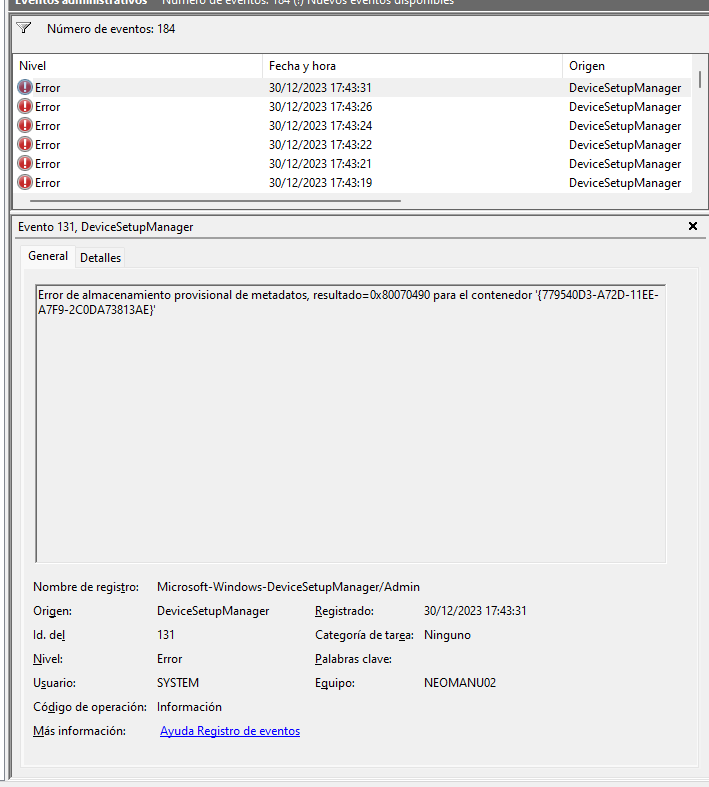Click the Registrado date value
The height and width of the screenshot is (787, 709).
point(475,611)
